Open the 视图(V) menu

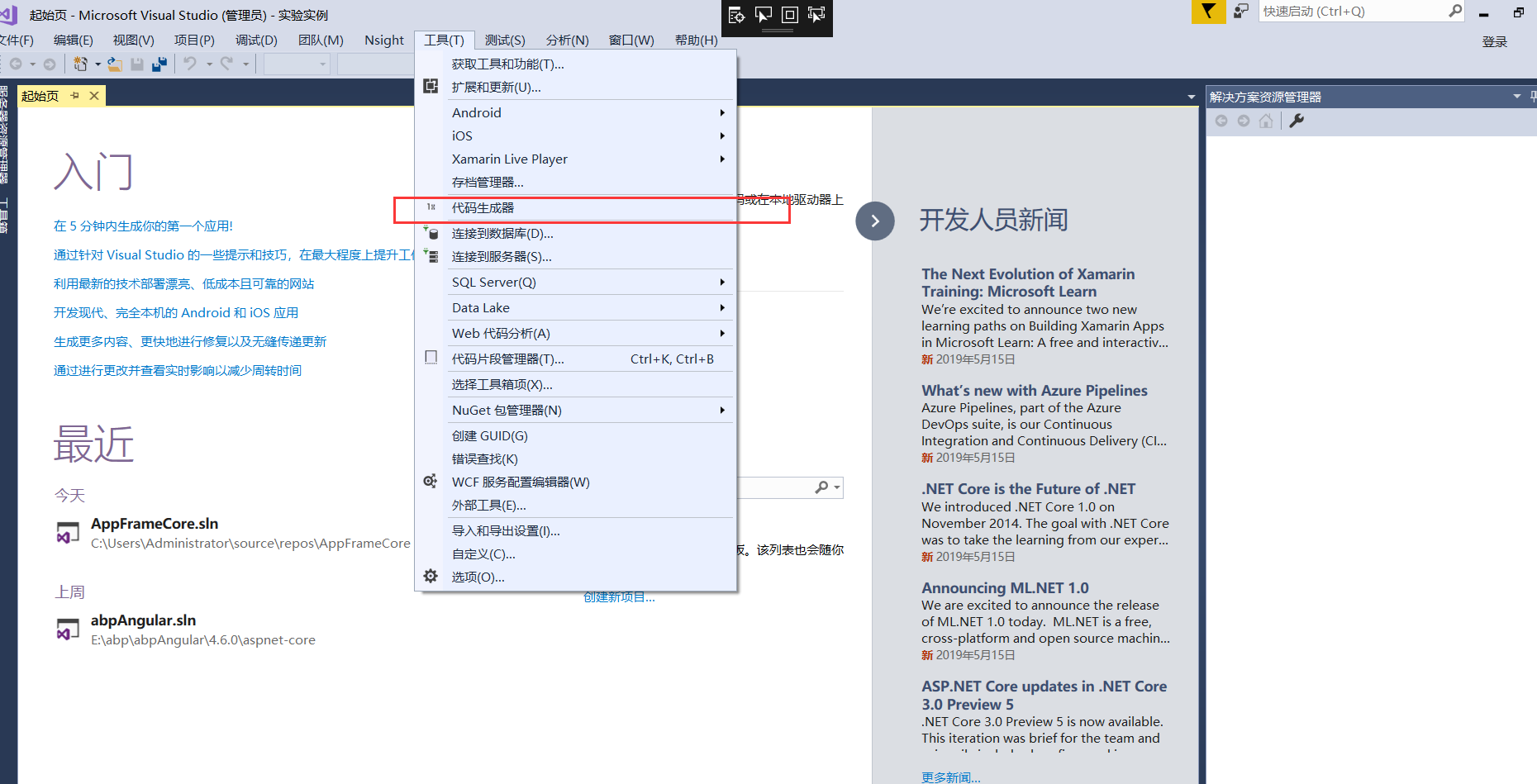pos(134,40)
